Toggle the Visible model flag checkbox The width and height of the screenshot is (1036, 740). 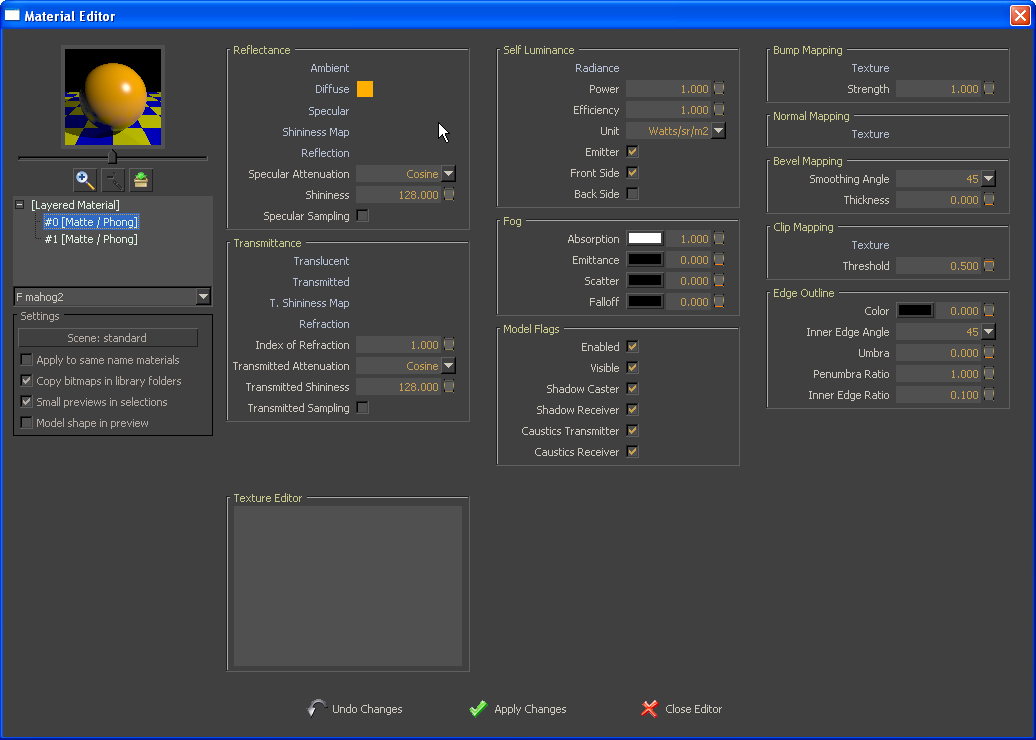coord(632,367)
